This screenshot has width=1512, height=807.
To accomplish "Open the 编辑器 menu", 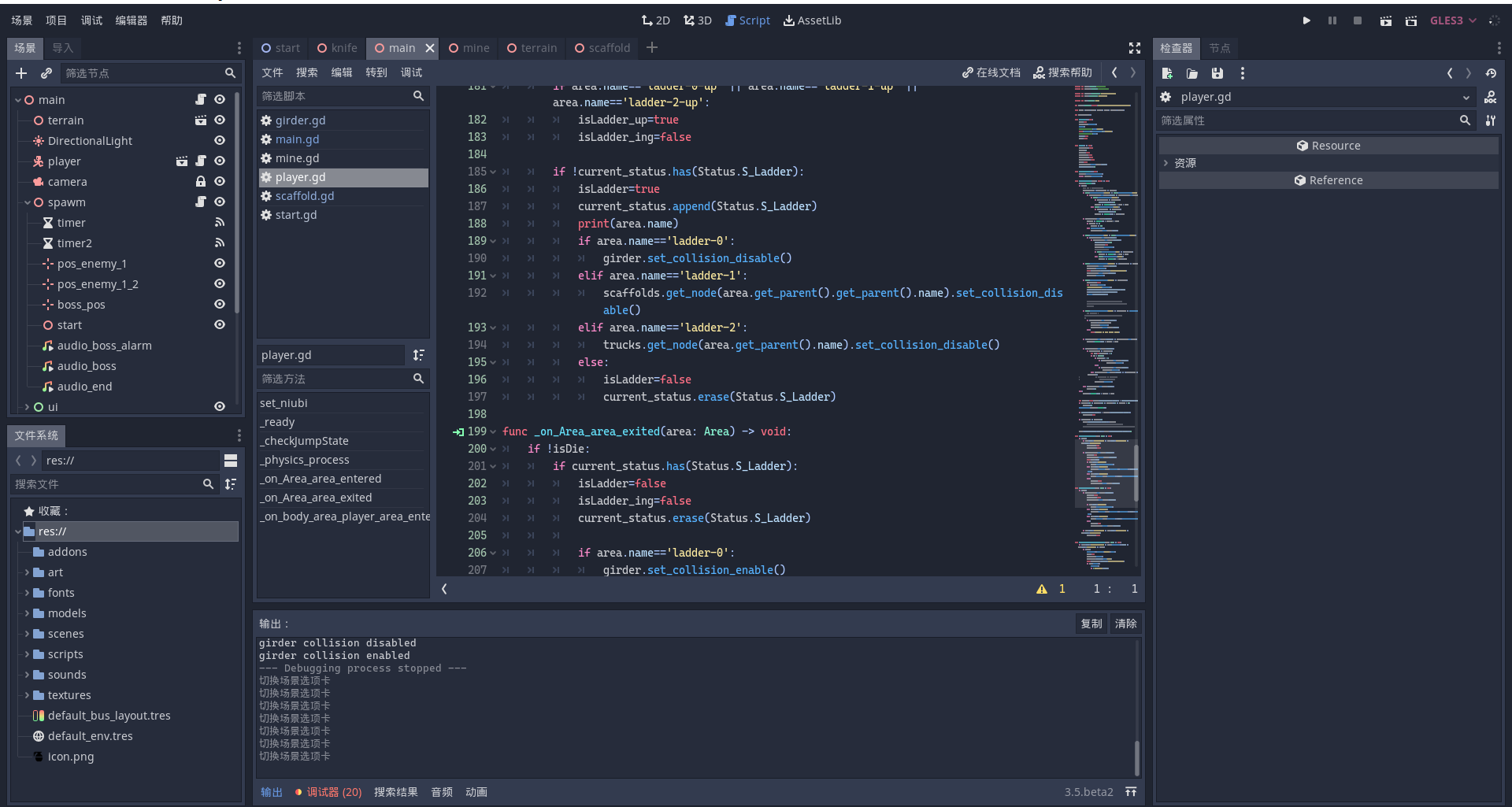I will pos(132,20).
